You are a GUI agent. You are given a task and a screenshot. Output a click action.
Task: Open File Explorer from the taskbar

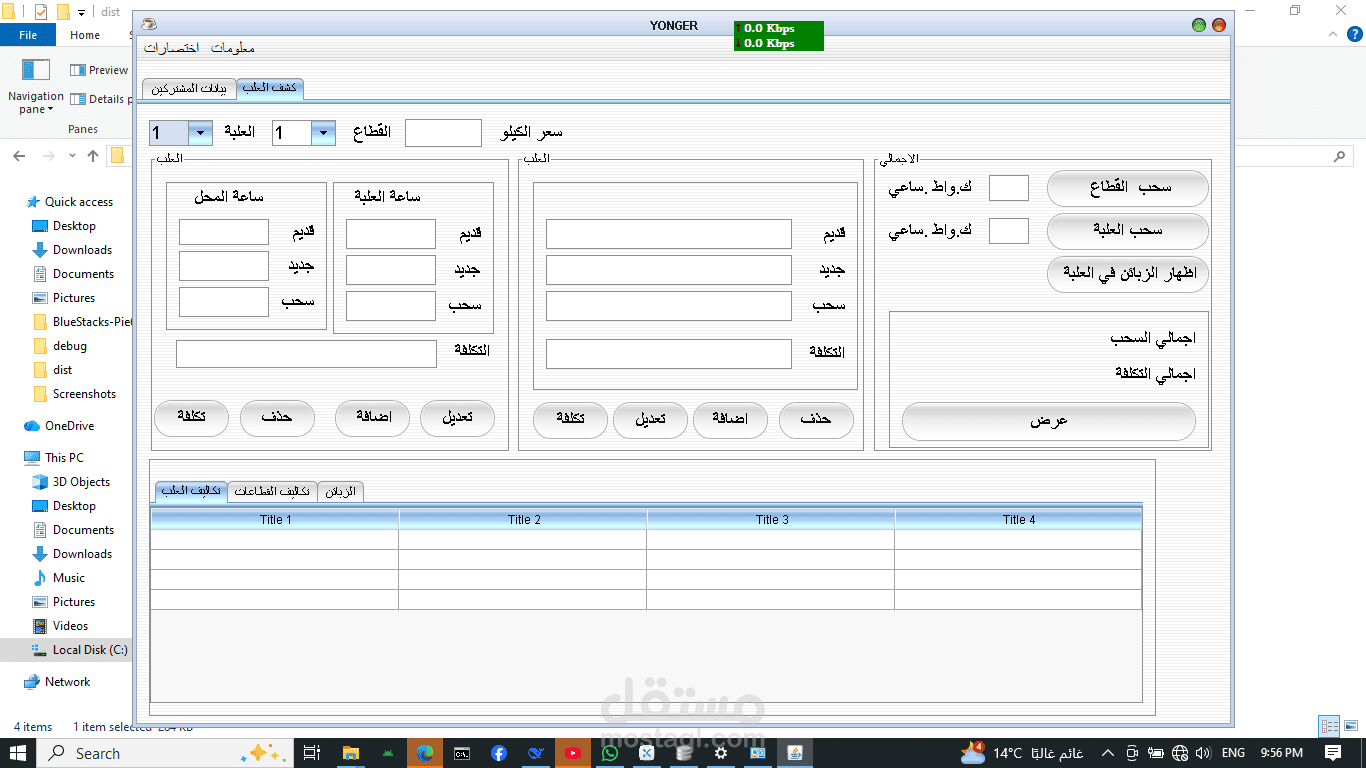click(351, 753)
